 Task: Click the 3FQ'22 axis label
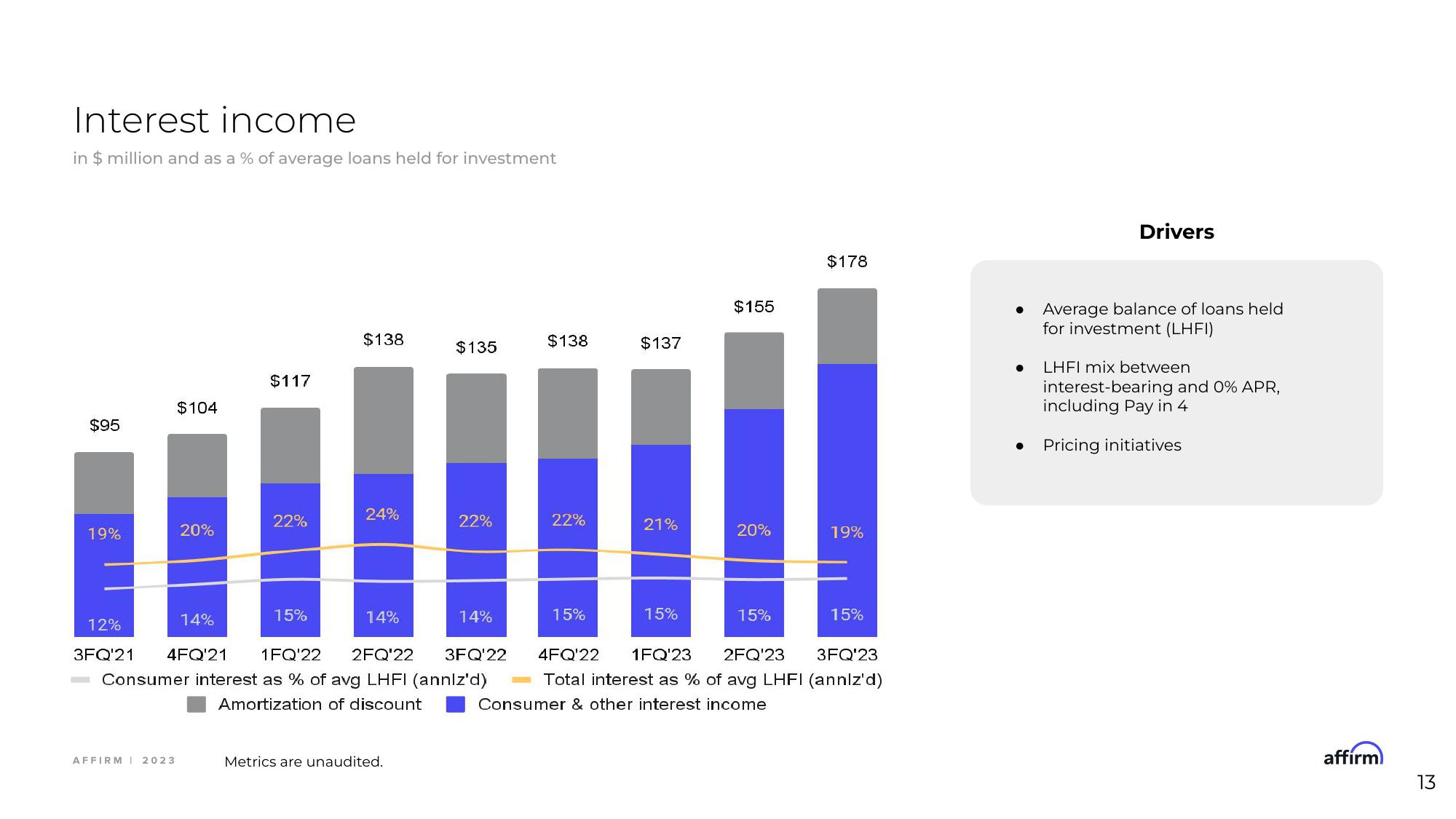pos(475,654)
